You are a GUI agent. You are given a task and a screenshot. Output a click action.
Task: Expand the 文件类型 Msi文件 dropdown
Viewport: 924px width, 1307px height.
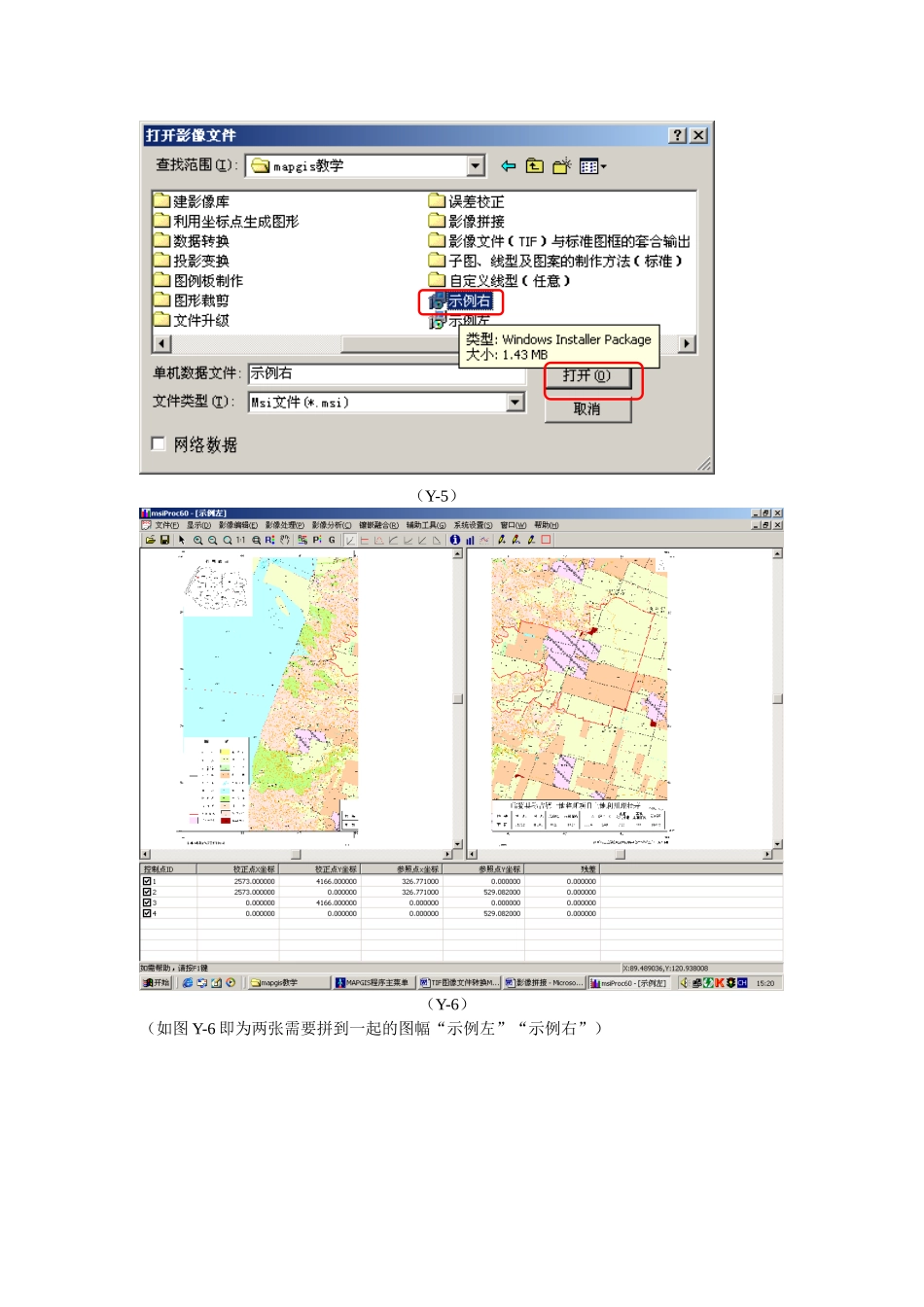[515, 402]
